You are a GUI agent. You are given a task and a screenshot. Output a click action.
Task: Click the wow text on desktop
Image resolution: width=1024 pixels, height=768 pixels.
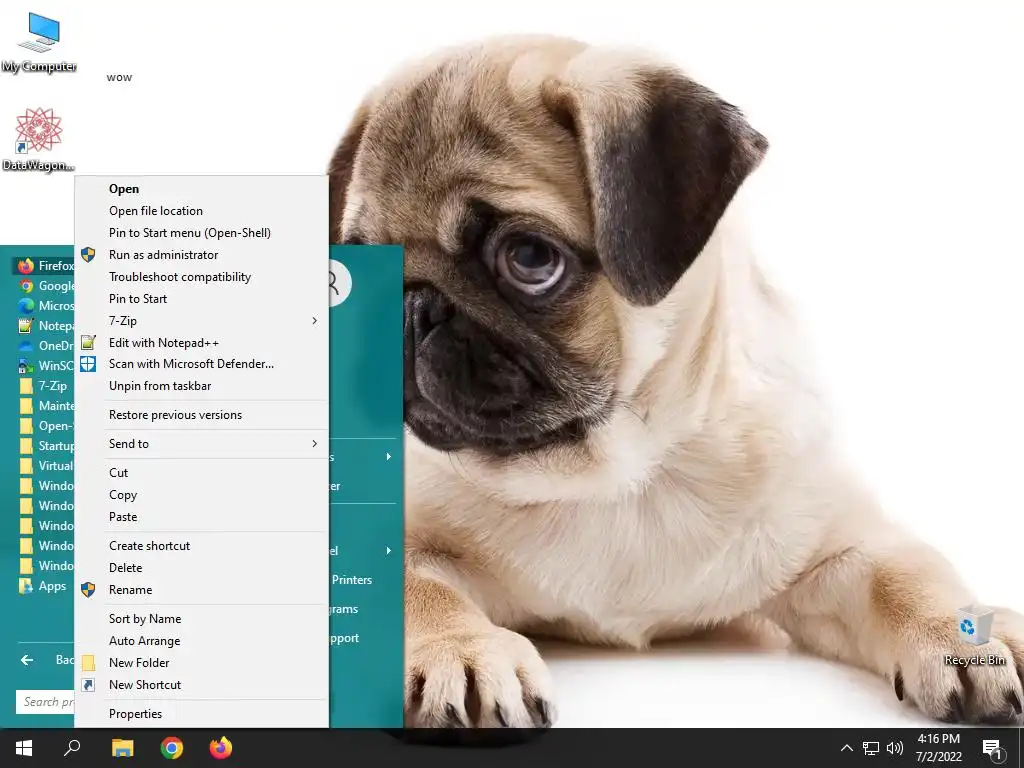120,77
